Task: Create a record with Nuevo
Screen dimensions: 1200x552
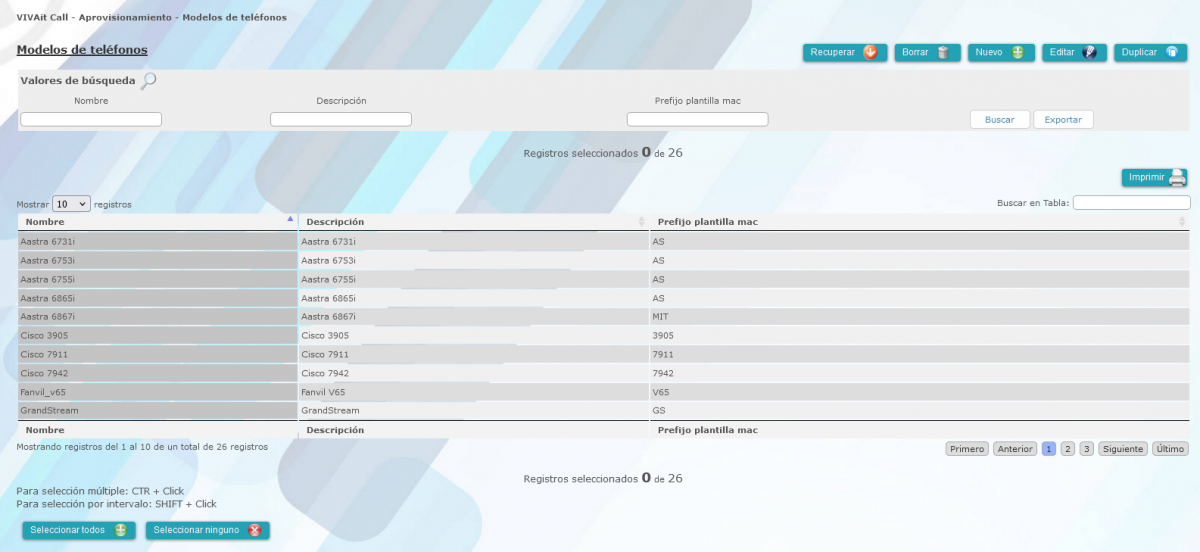Action: 1001,52
